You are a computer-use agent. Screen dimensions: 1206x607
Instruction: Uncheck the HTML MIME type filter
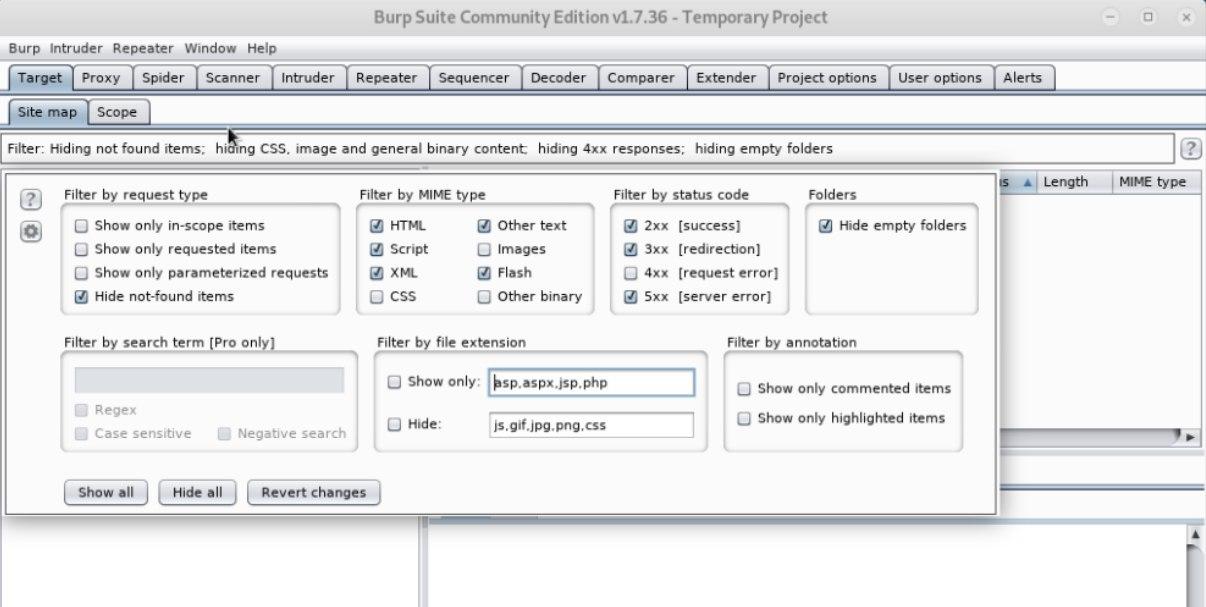coord(376,226)
